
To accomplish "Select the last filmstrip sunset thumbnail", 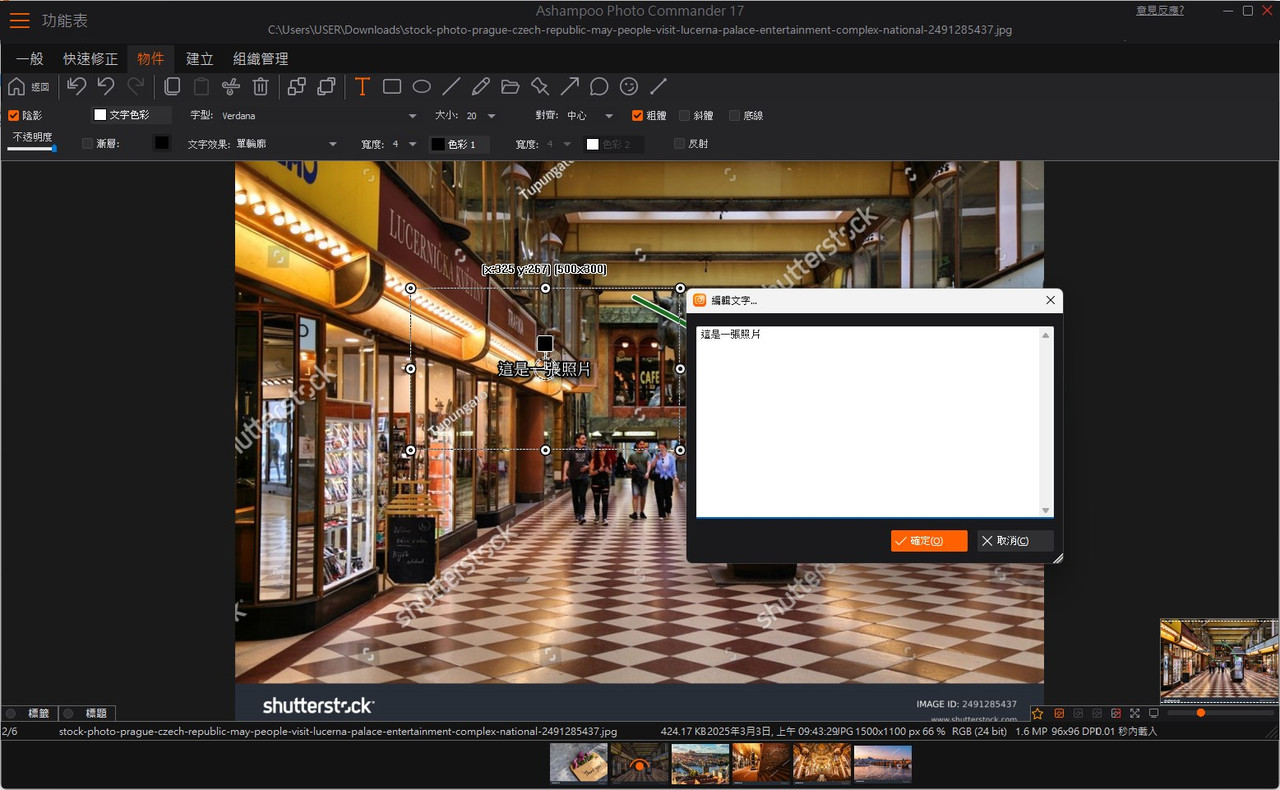I will click(x=883, y=763).
